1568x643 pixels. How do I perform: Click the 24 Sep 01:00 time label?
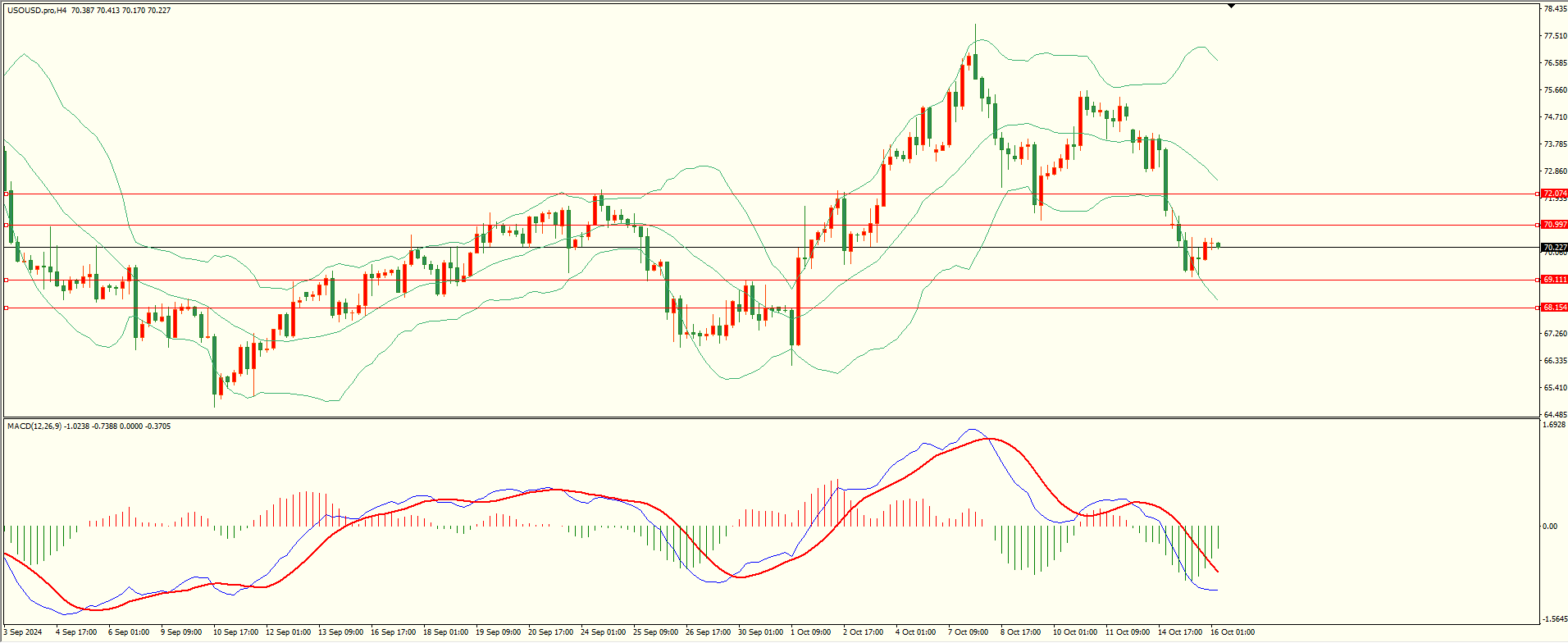pos(603,632)
